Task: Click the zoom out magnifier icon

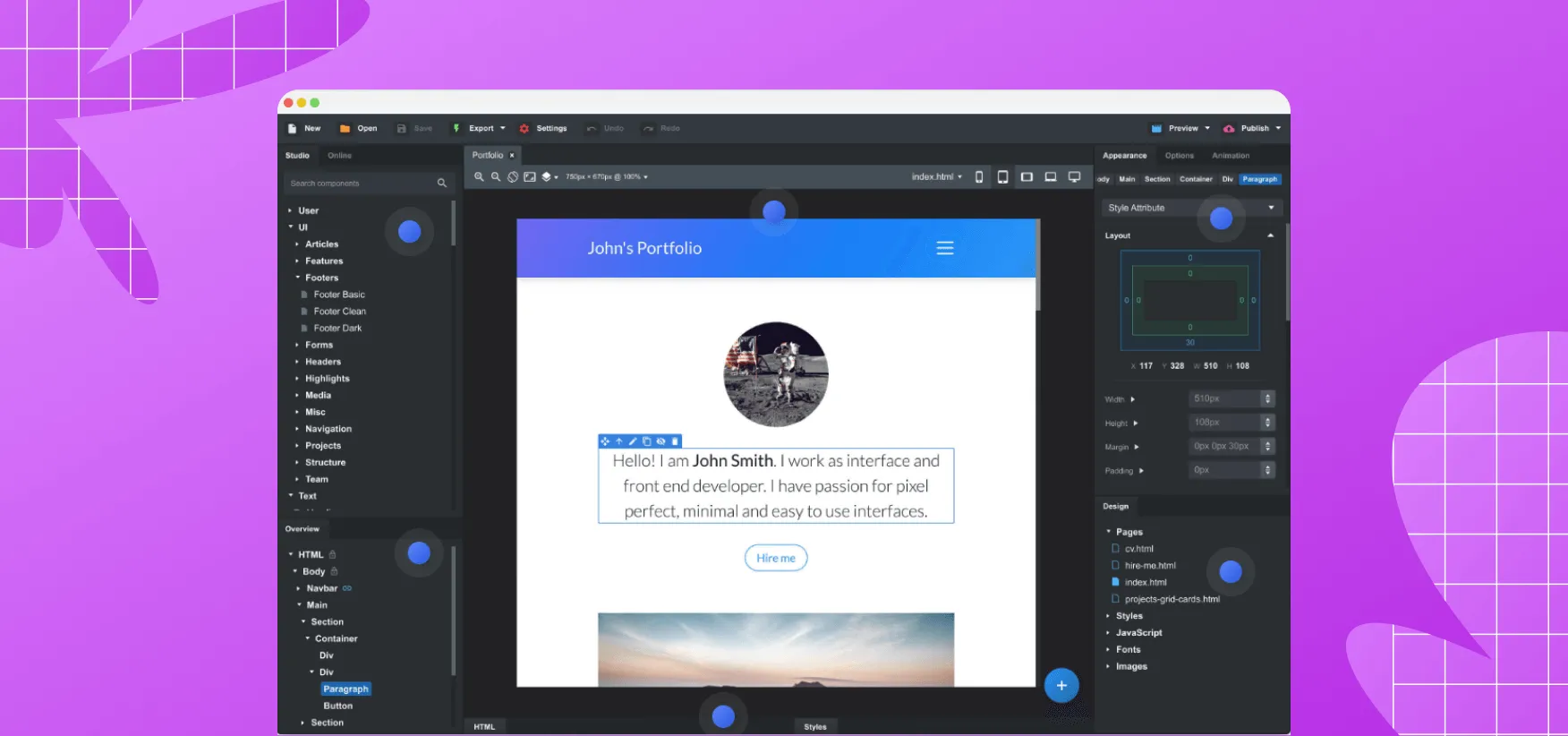Action: point(496,177)
